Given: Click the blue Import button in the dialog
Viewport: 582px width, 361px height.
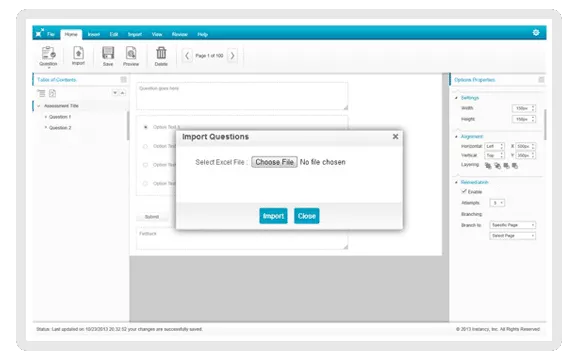Looking at the screenshot, I should point(273,216).
